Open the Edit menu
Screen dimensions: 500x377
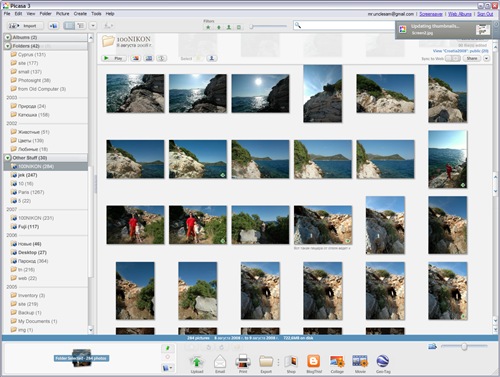(18, 14)
